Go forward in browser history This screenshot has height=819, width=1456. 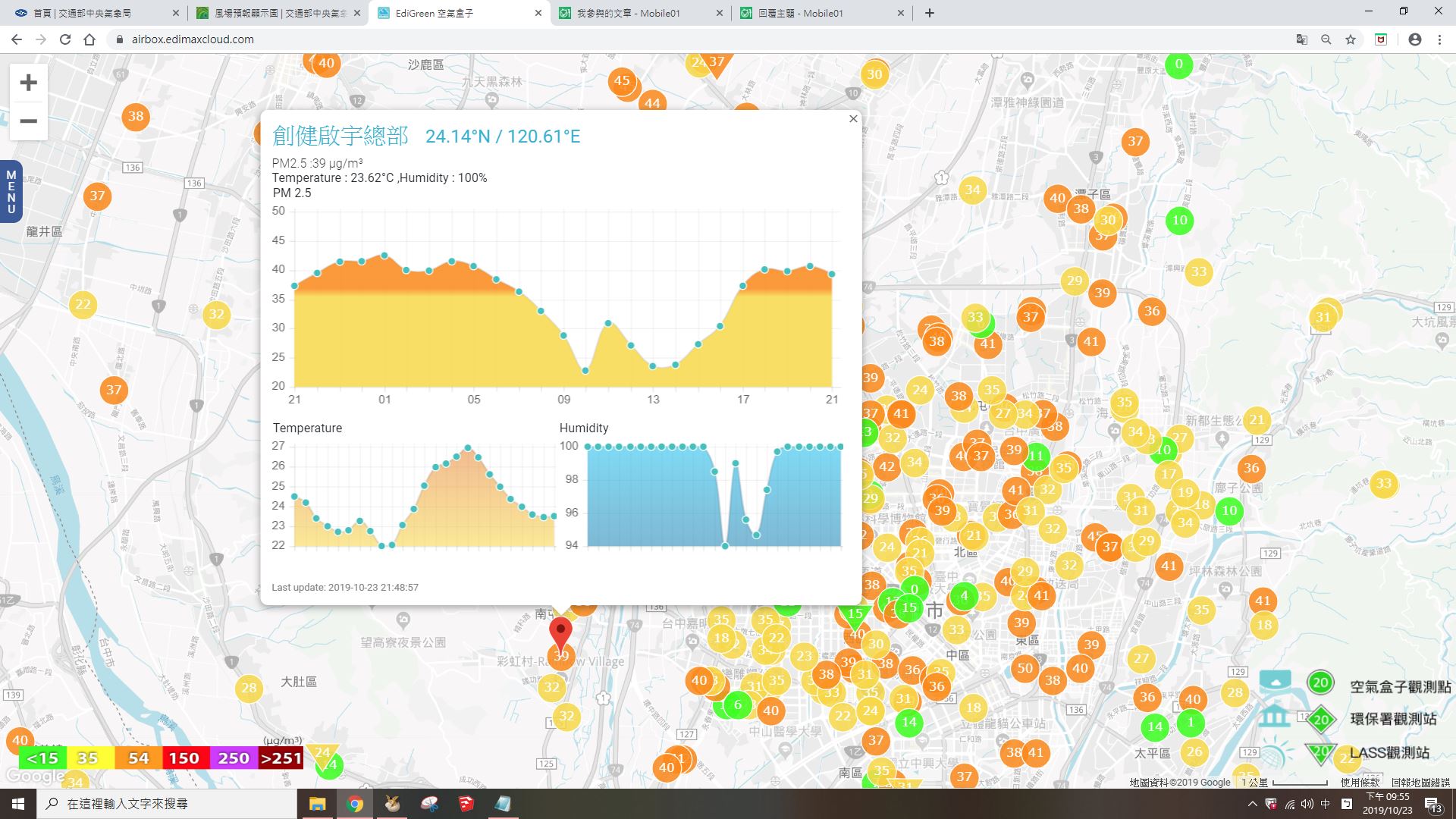(x=41, y=39)
